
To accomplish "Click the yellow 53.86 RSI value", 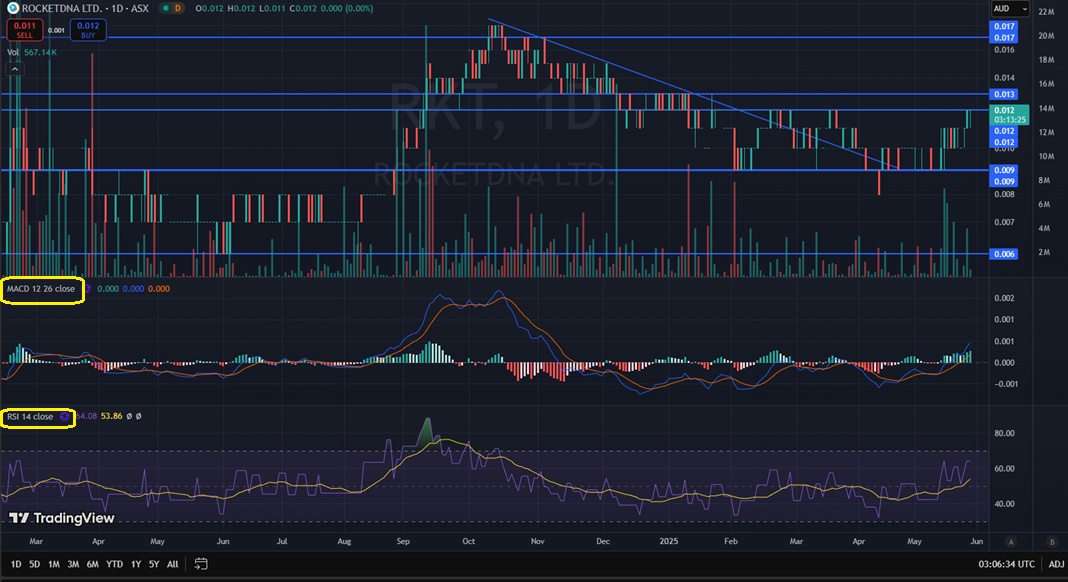I will coord(112,416).
